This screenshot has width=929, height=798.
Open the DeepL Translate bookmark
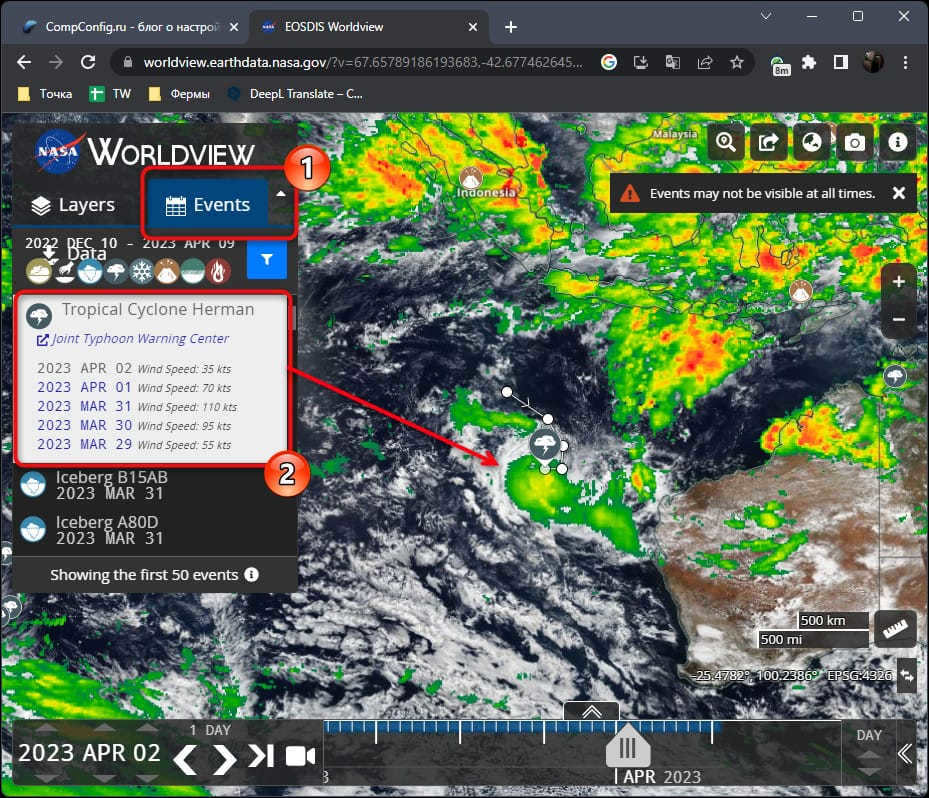tap(295, 94)
